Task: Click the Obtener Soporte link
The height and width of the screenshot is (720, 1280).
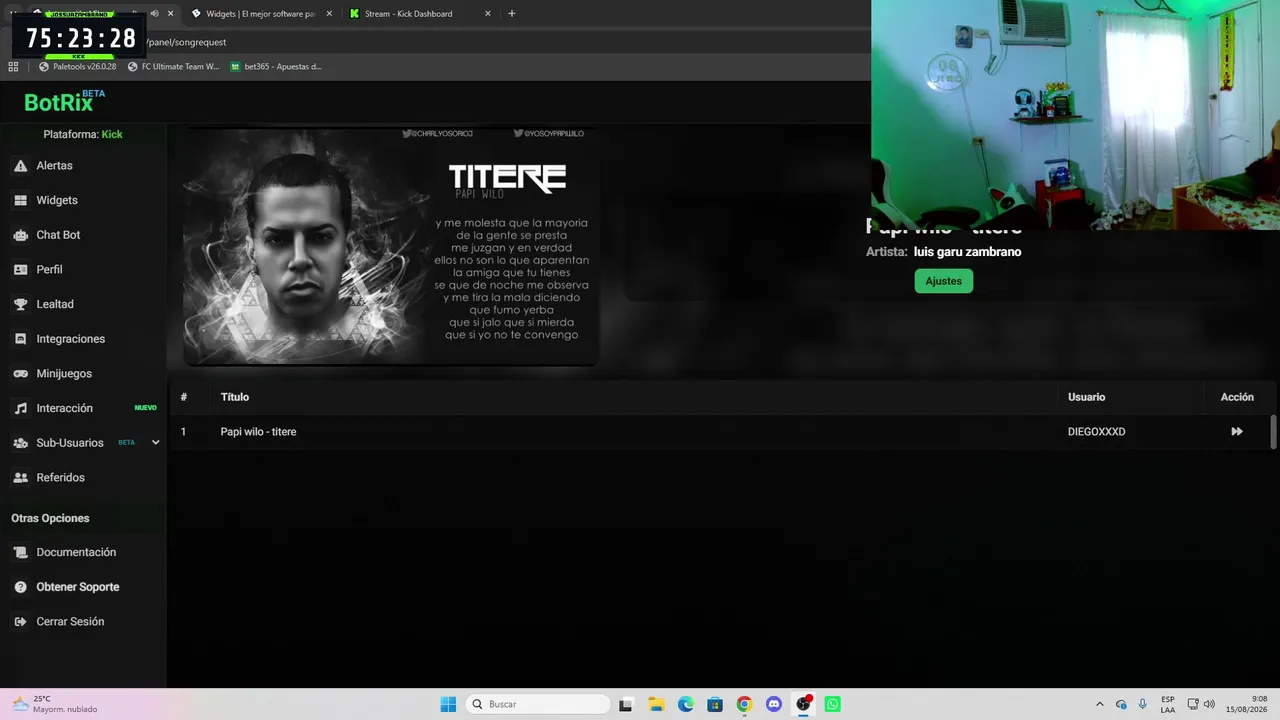Action: (78, 587)
